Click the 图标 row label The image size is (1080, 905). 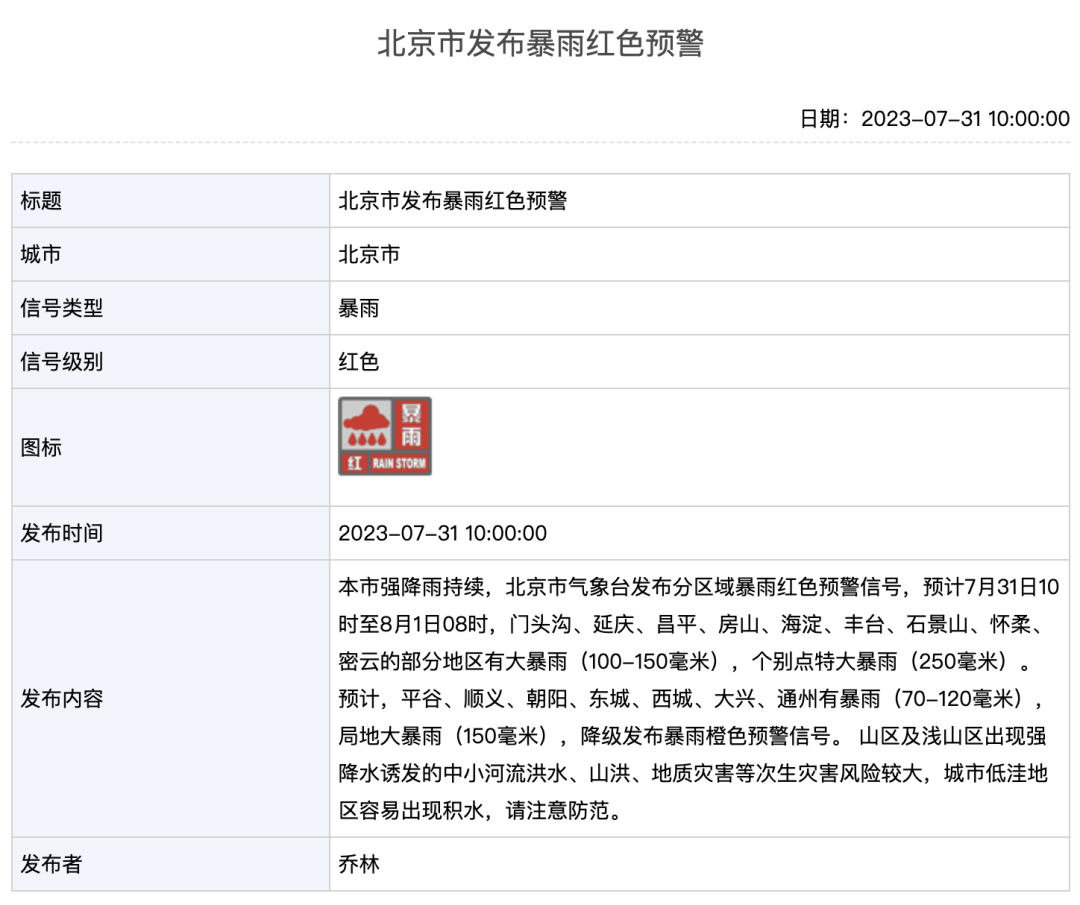point(41,447)
